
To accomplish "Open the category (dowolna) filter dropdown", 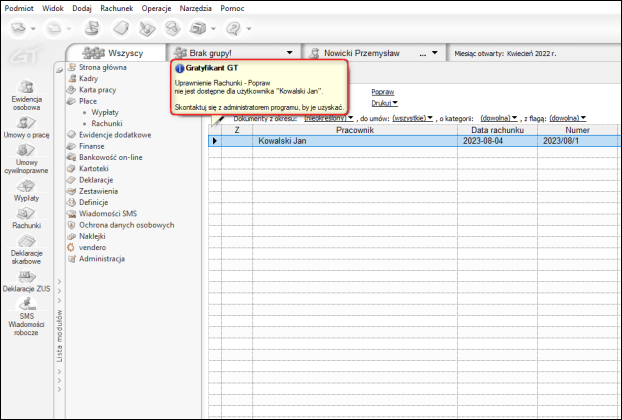I will [x=499, y=118].
